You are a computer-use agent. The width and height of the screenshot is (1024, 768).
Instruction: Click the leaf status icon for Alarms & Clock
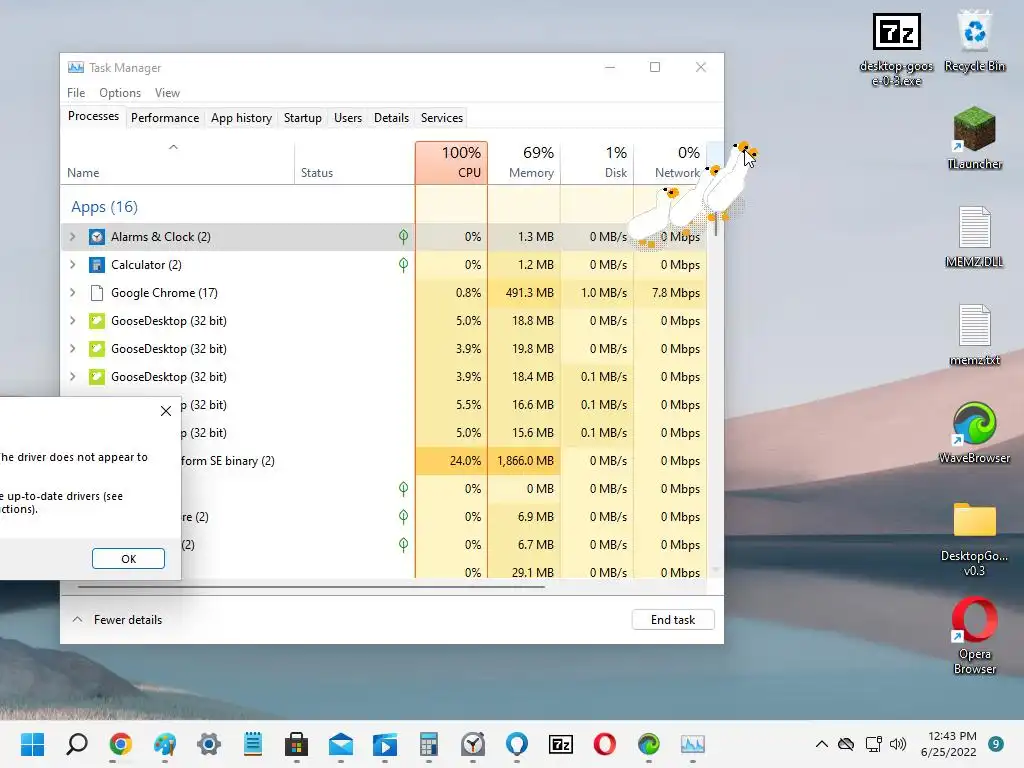(x=404, y=236)
